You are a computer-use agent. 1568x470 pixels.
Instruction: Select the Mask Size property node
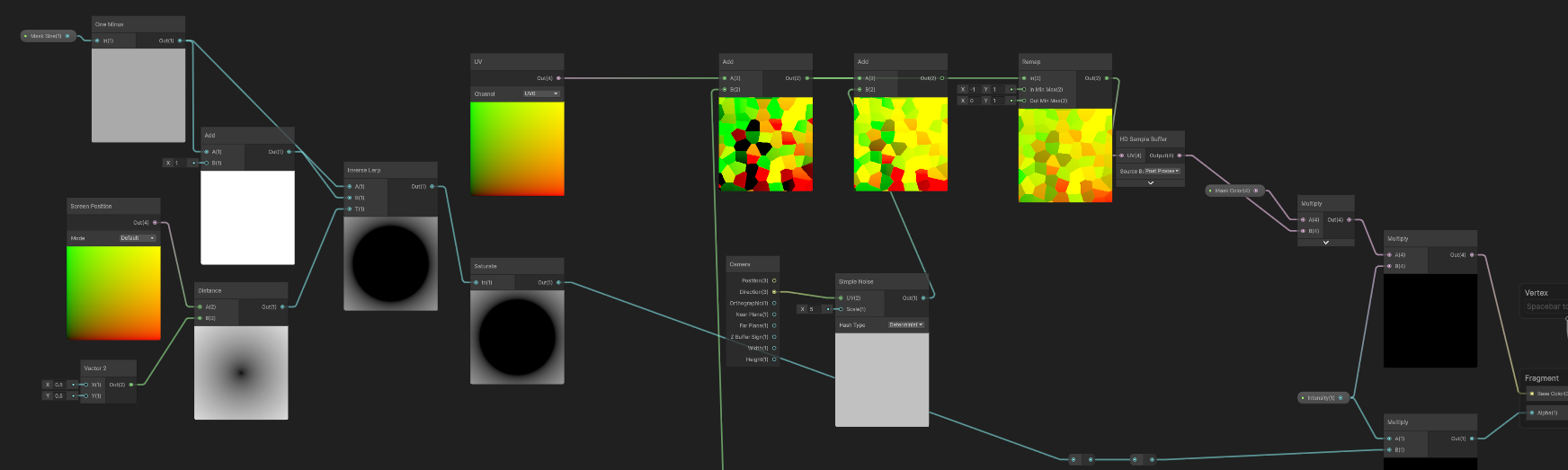pyautogui.click(x=48, y=36)
